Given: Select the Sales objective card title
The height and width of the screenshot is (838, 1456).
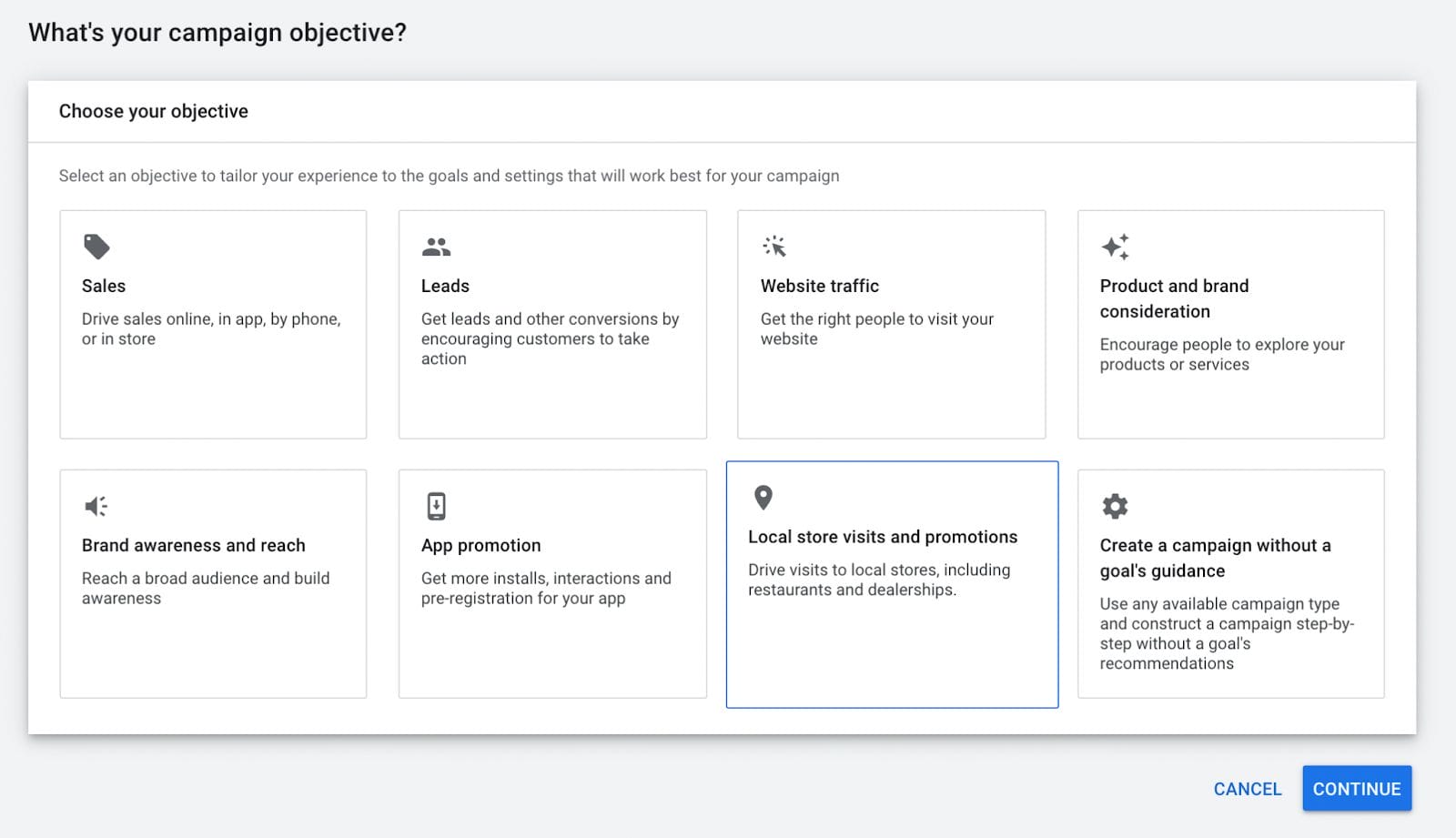Looking at the screenshot, I should click(104, 286).
